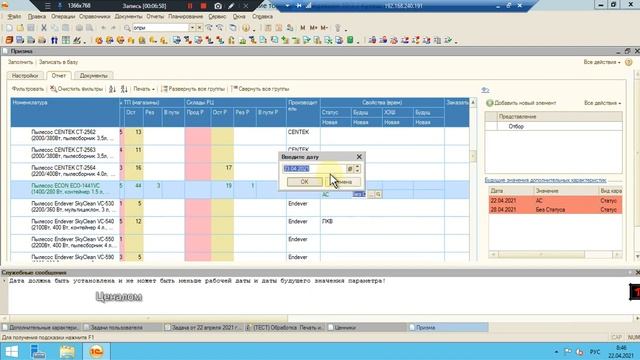This screenshot has width=640, height=360.
Task: Show hidden system tray icons
Action: coord(556,352)
